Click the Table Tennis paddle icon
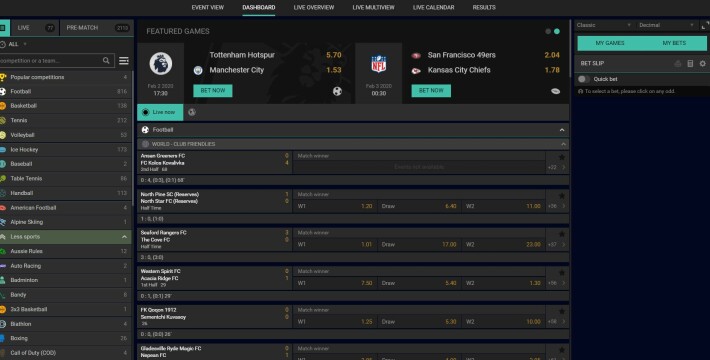 pyautogui.click(x=3, y=178)
